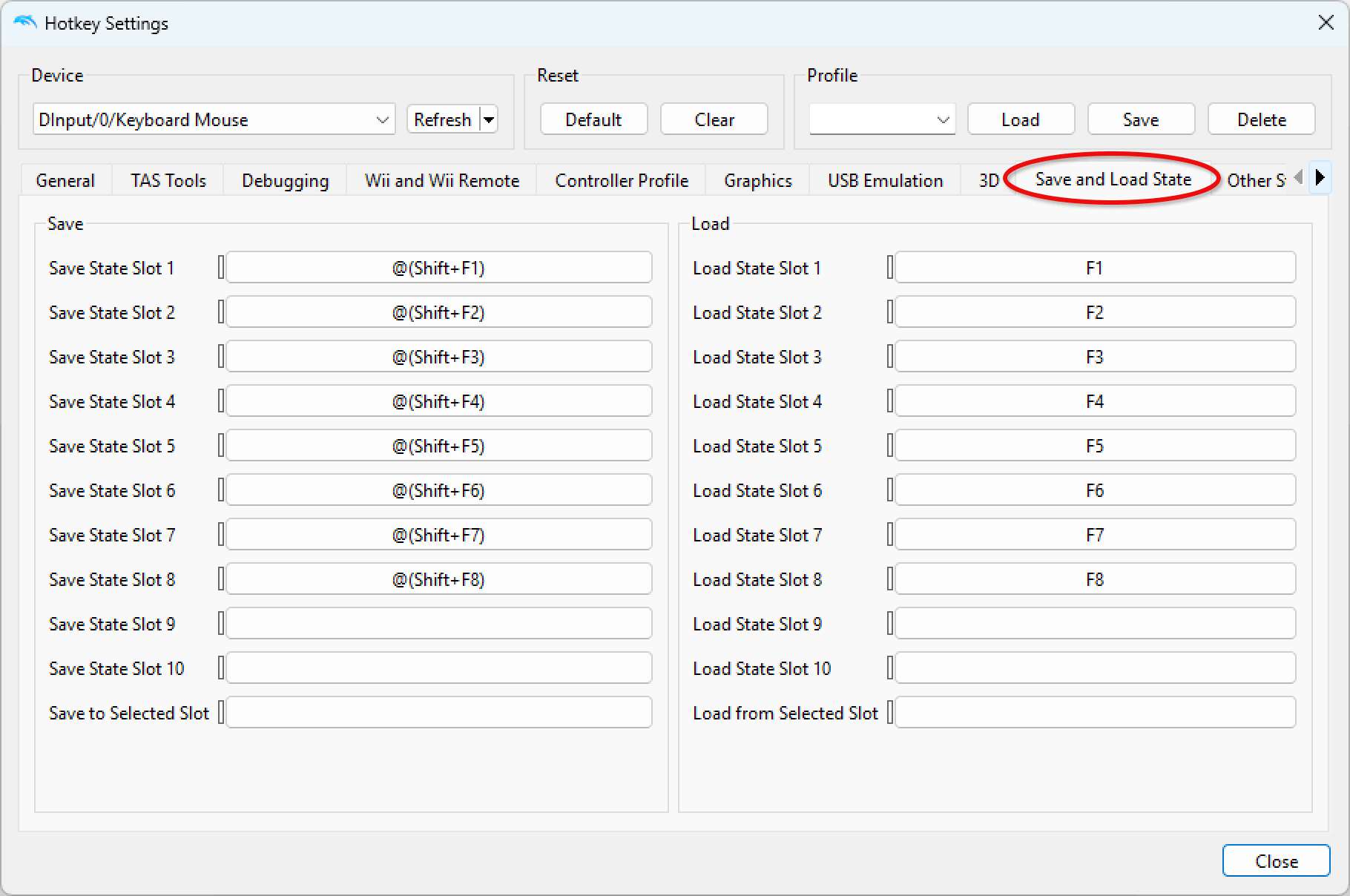Click the 'Load from Selected Slot' label
The width and height of the screenshot is (1350, 896).
coord(786,714)
